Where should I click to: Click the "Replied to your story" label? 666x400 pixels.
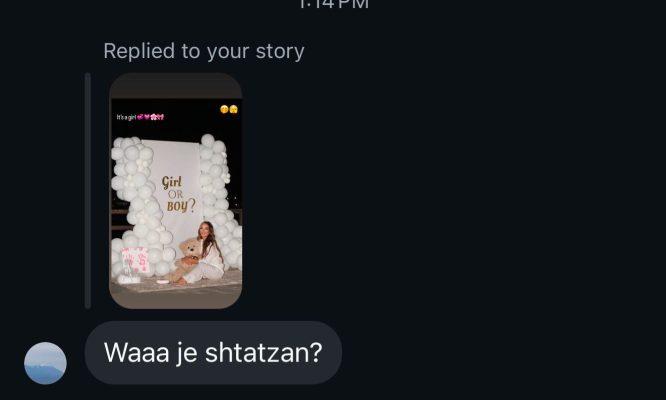204,51
